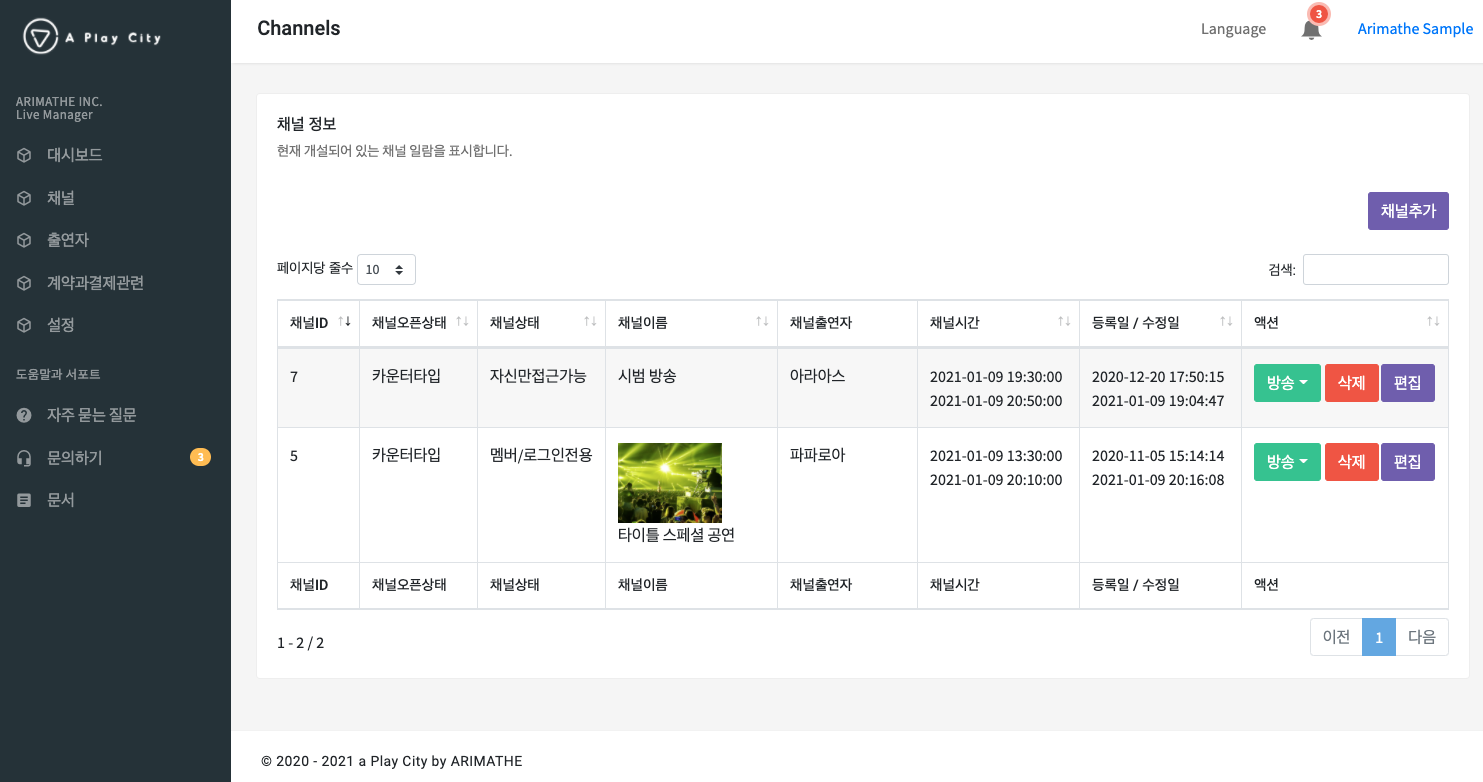1483x782 pixels.
Task: Click the 문서 document icon
Action: [24, 500]
